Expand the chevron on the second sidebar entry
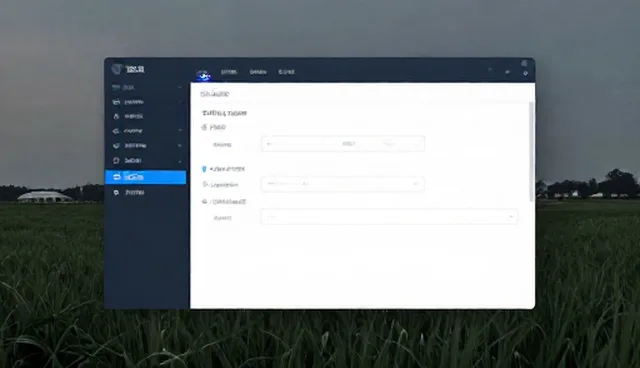The width and height of the screenshot is (640, 368). [180, 102]
